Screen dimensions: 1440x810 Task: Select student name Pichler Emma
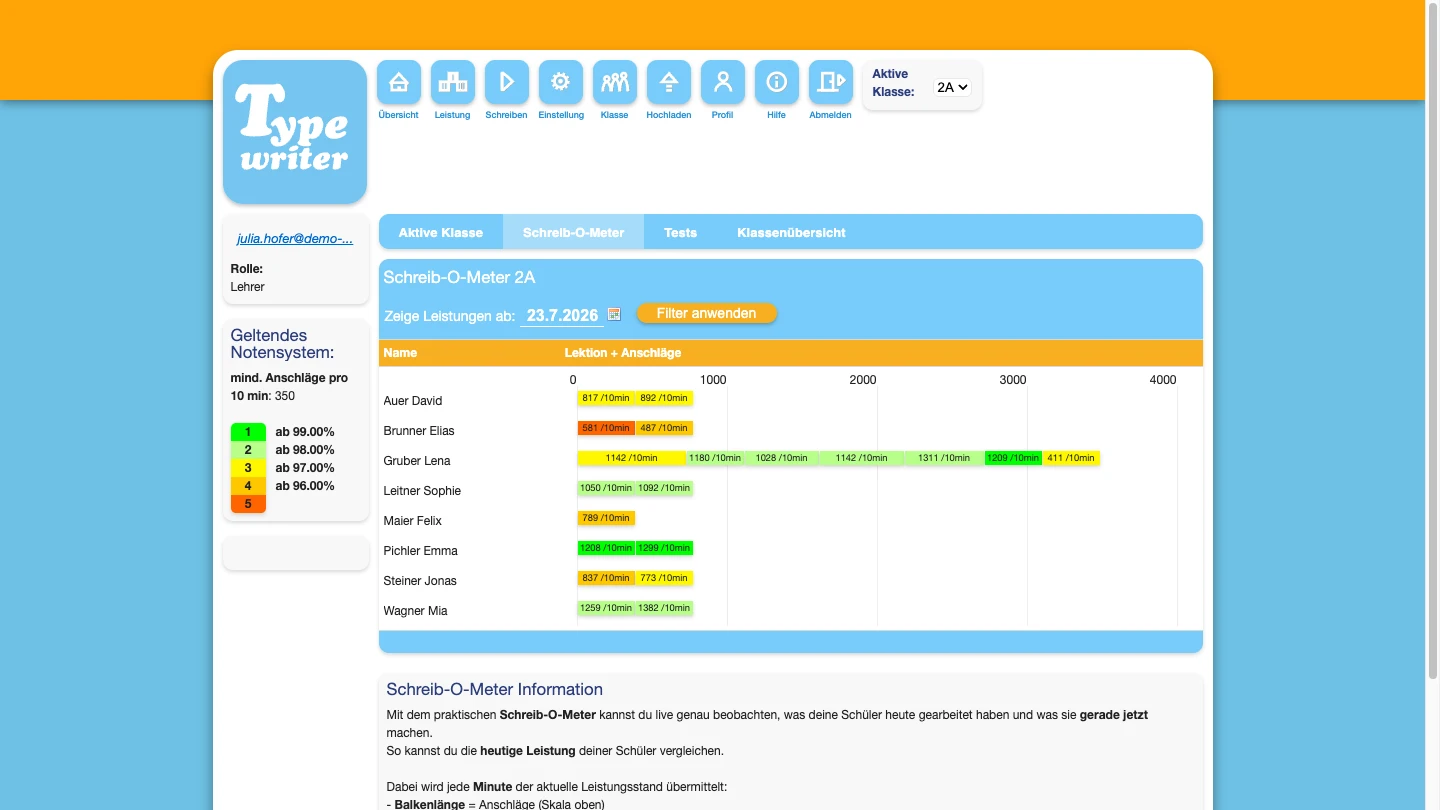421,551
